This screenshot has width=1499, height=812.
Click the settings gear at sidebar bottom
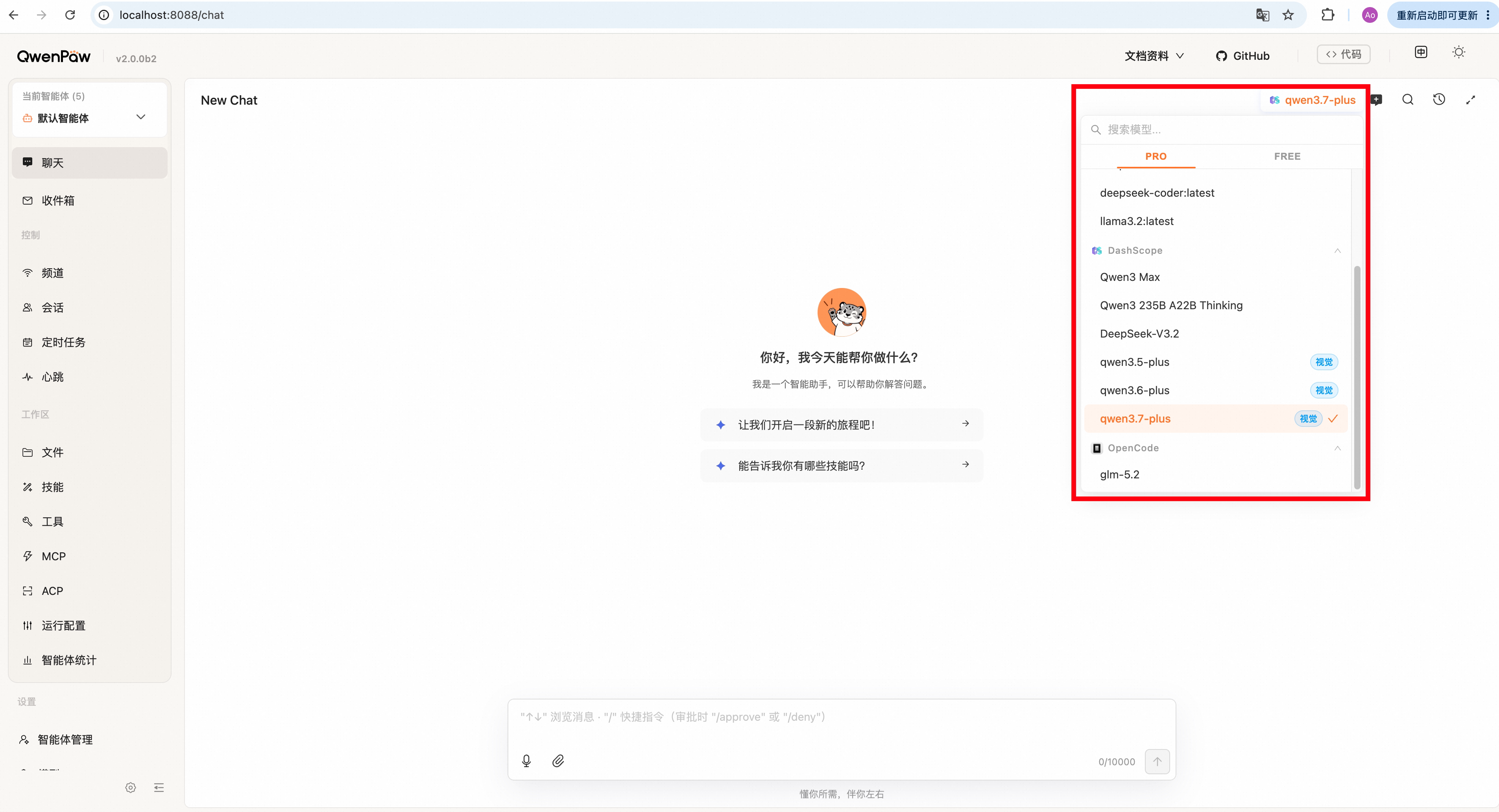[130, 788]
